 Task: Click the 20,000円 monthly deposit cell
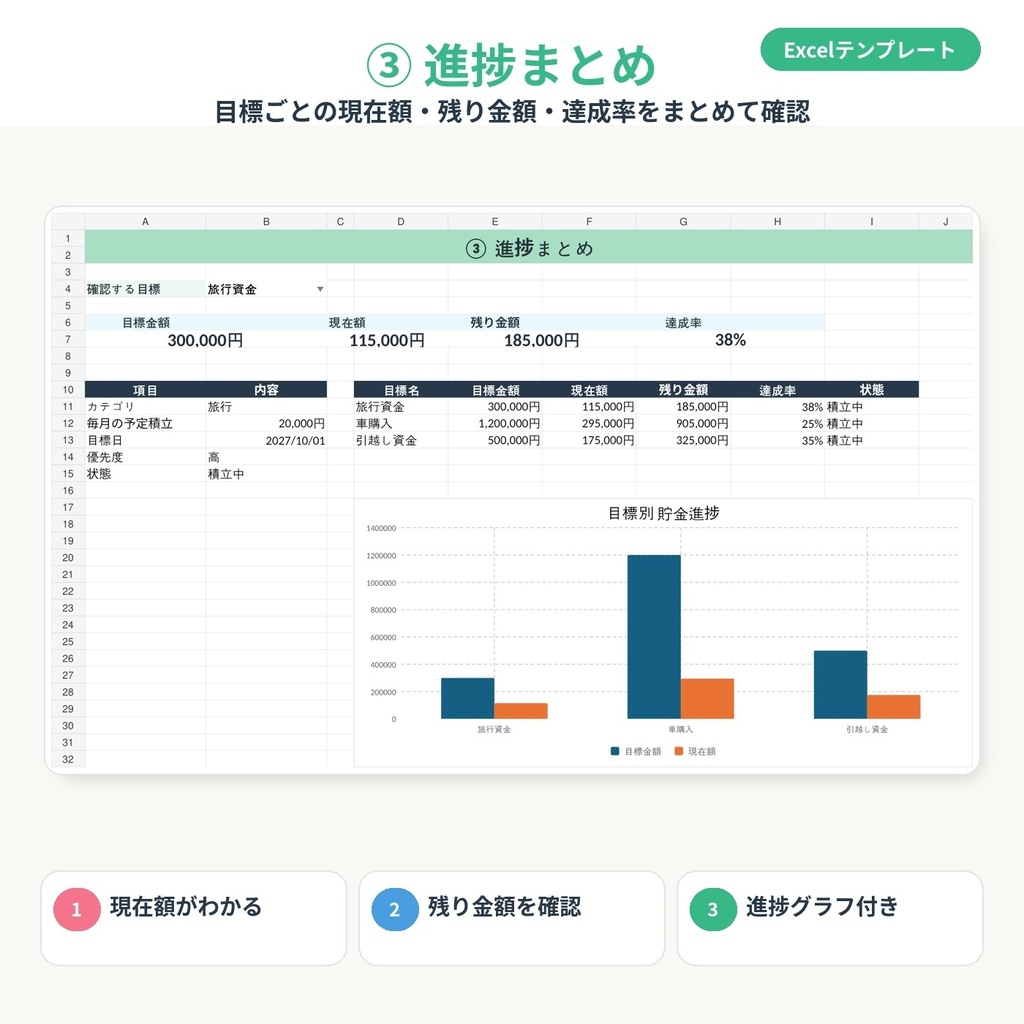[266, 423]
